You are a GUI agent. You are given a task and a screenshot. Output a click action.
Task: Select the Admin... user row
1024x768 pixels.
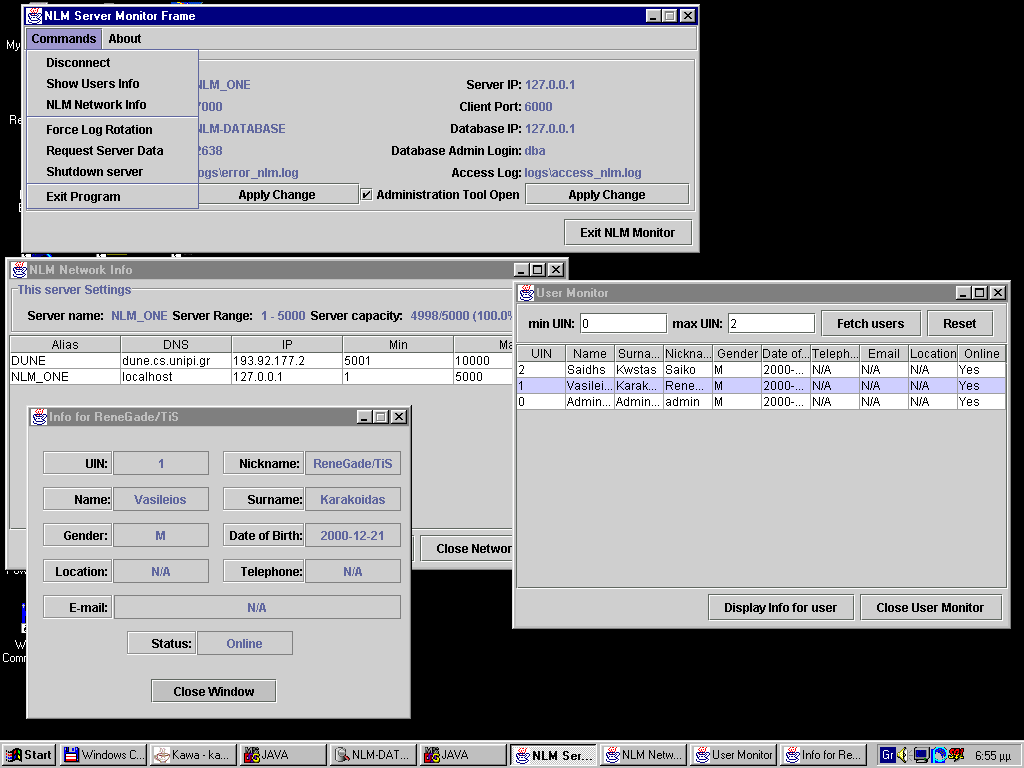click(x=761, y=402)
